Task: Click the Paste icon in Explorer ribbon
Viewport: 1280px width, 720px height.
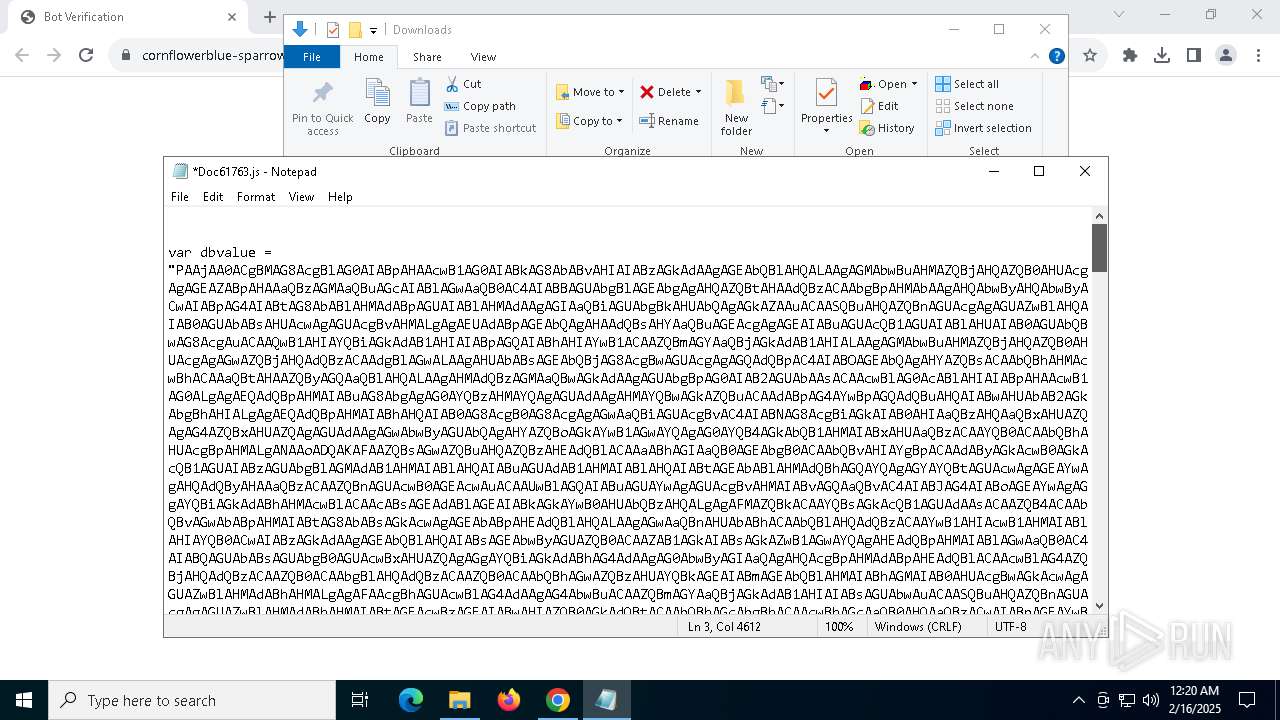Action: coord(419,102)
